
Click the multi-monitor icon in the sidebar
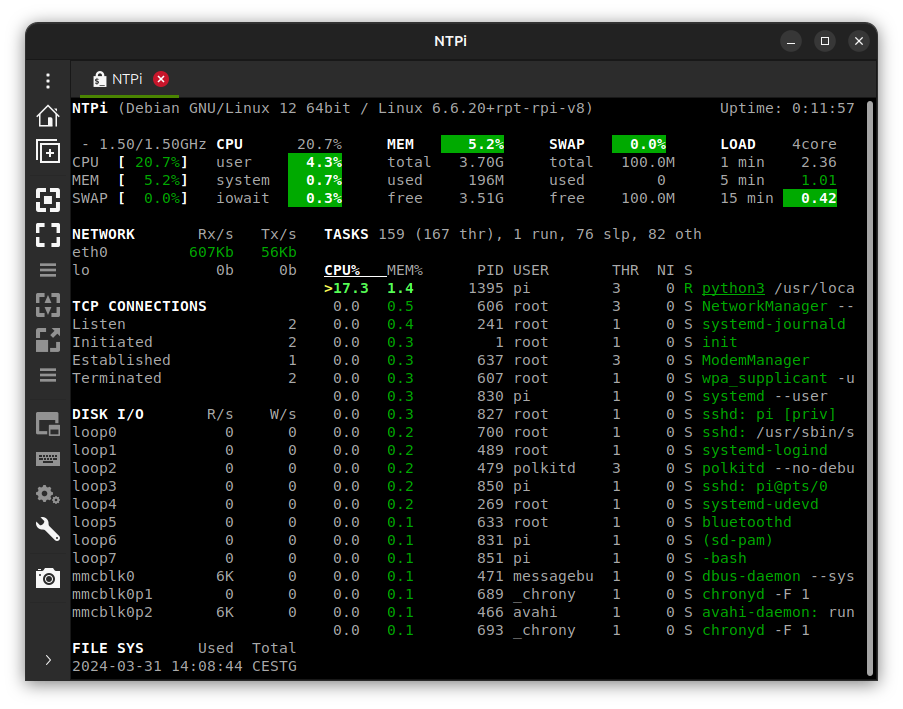(x=47, y=424)
